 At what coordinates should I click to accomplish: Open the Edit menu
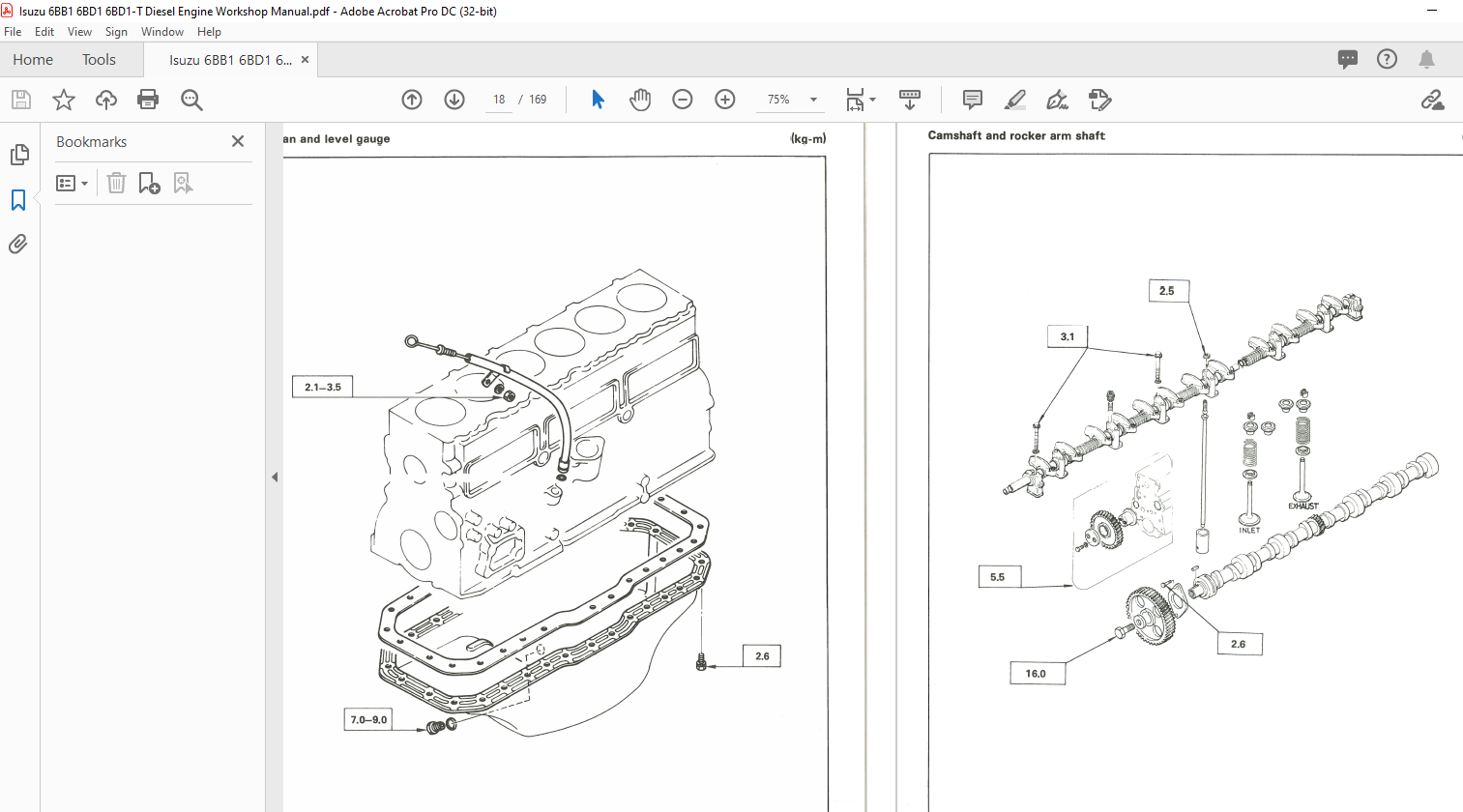pos(44,32)
